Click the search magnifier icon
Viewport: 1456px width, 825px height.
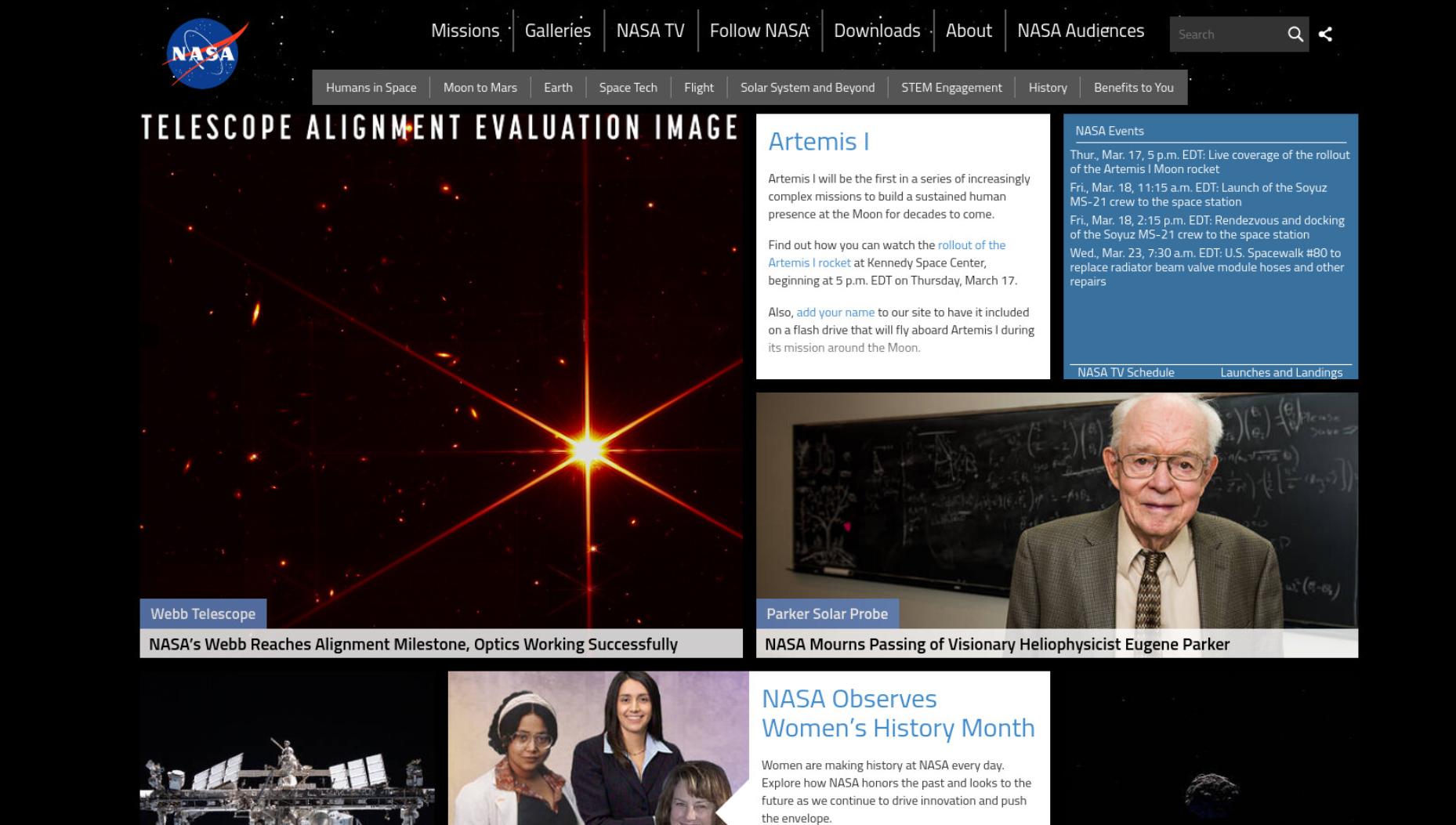point(1295,34)
